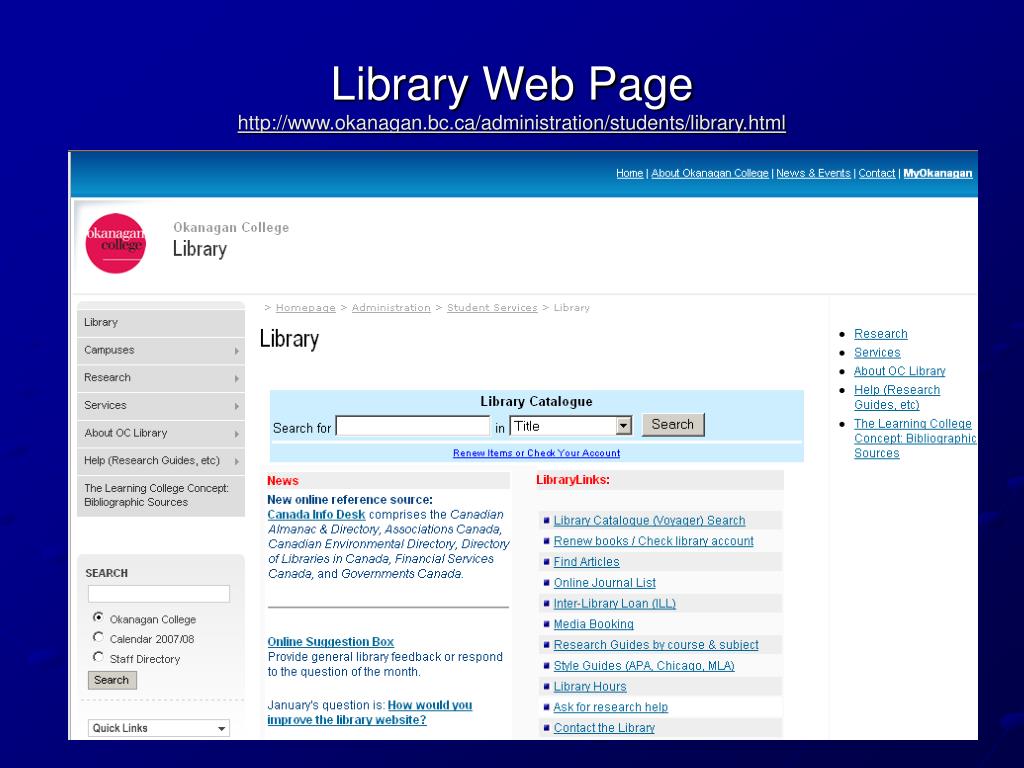Screen dimensions: 1024x768
Task: Open Help (Research Guides, etc) right-side link
Action: pos(897,397)
